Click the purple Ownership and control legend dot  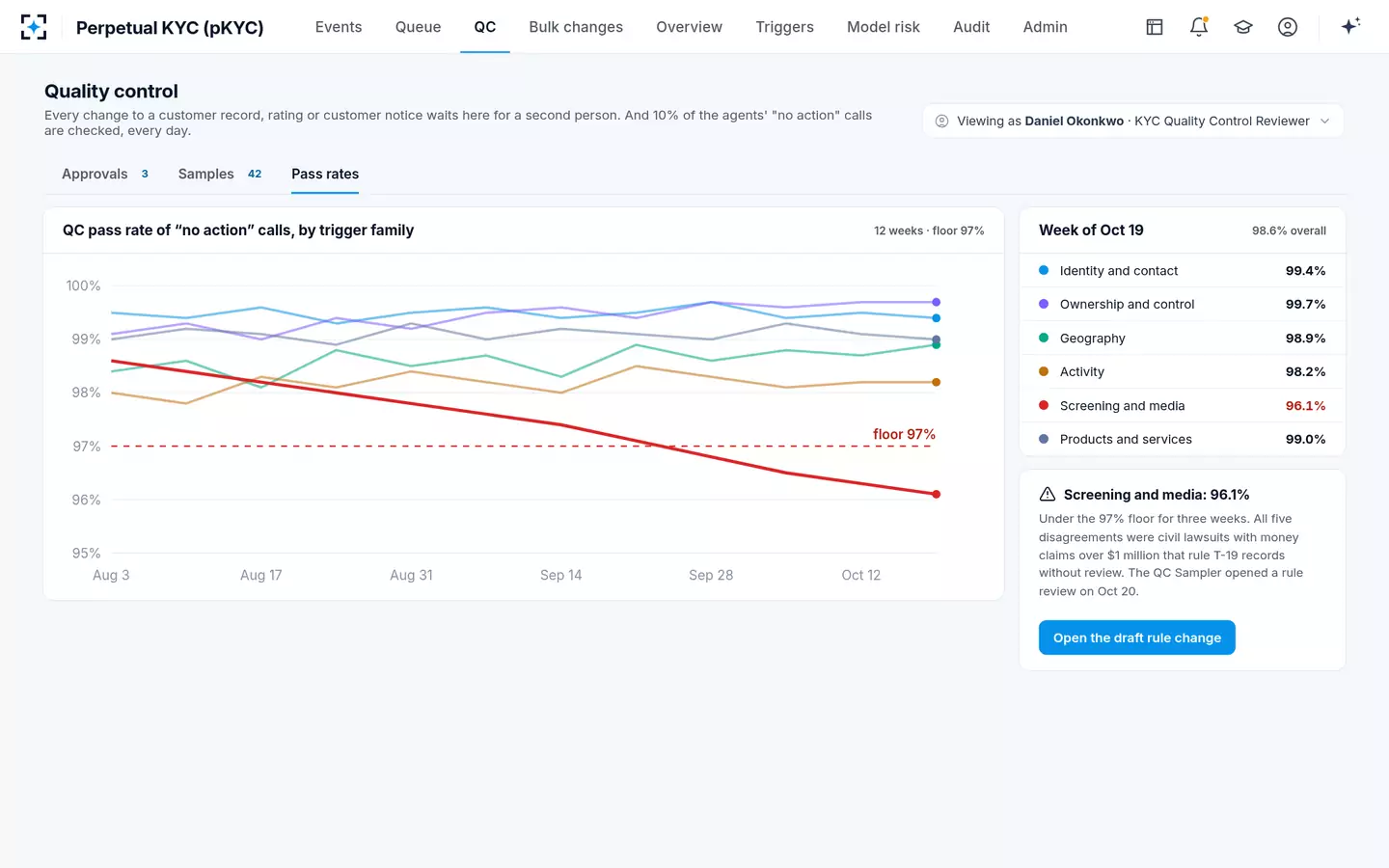pos(1044,304)
